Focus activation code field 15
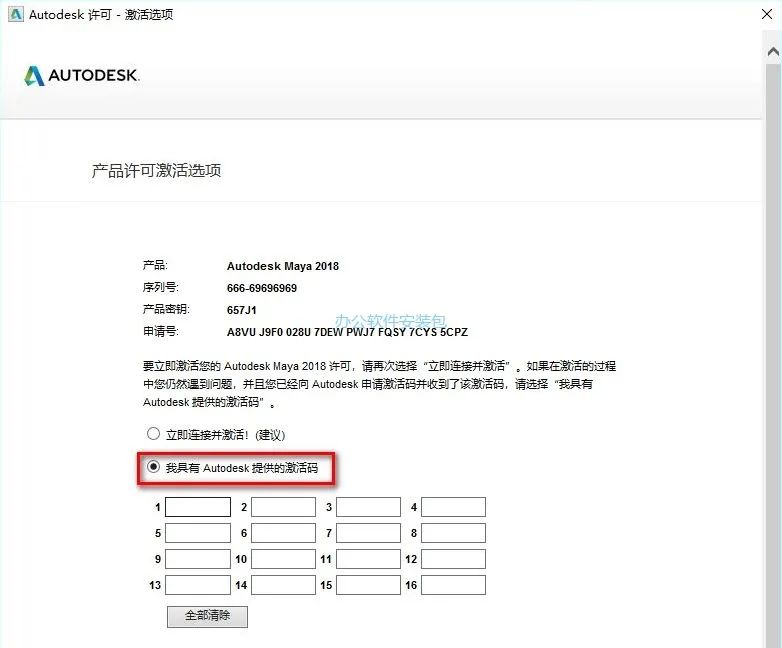The height and width of the screenshot is (648, 782). point(368,585)
